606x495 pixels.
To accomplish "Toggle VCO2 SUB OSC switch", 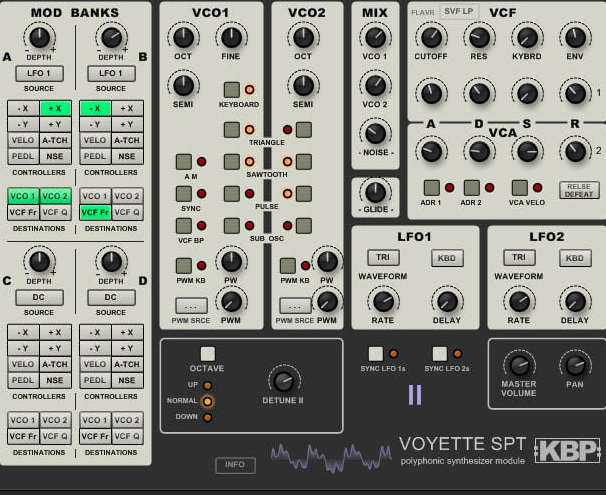I will pos(304,226).
